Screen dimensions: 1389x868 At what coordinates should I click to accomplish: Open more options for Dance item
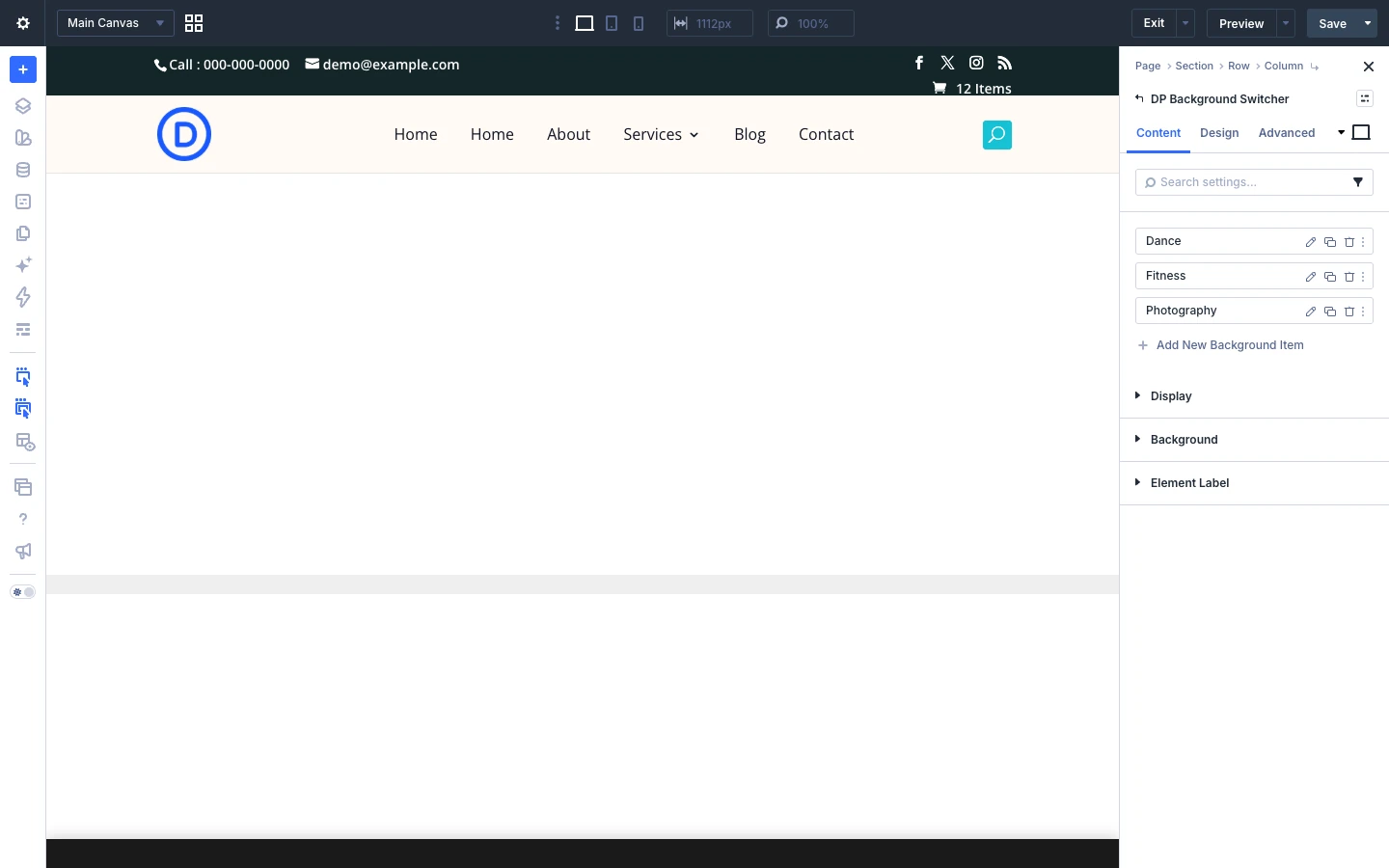1363,242
